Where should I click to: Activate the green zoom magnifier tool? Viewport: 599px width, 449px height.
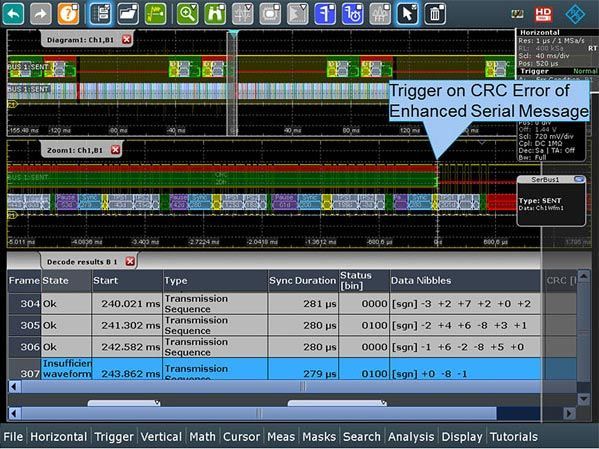pyautogui.click(x=187, y=14)
